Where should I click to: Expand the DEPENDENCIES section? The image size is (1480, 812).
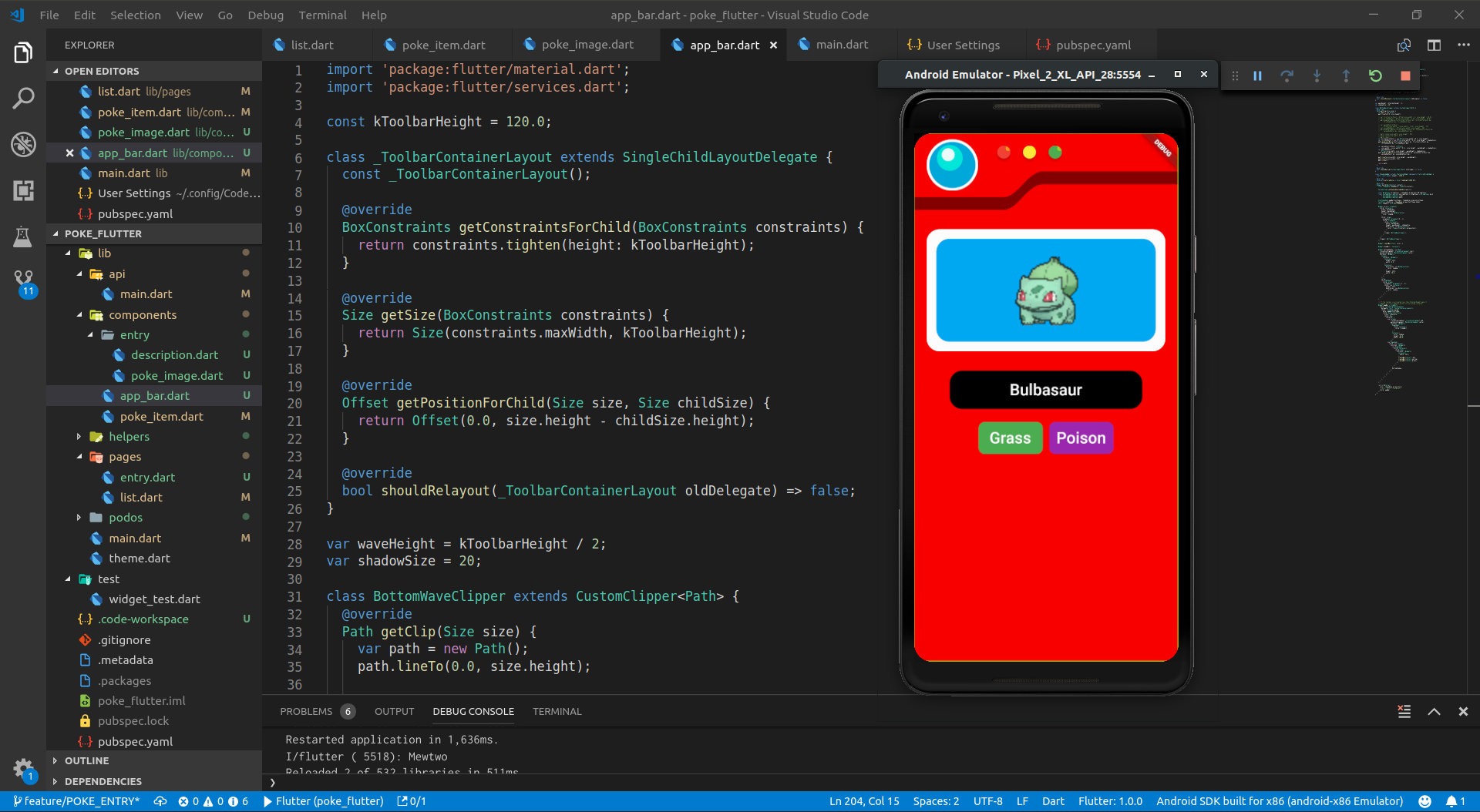154,781
